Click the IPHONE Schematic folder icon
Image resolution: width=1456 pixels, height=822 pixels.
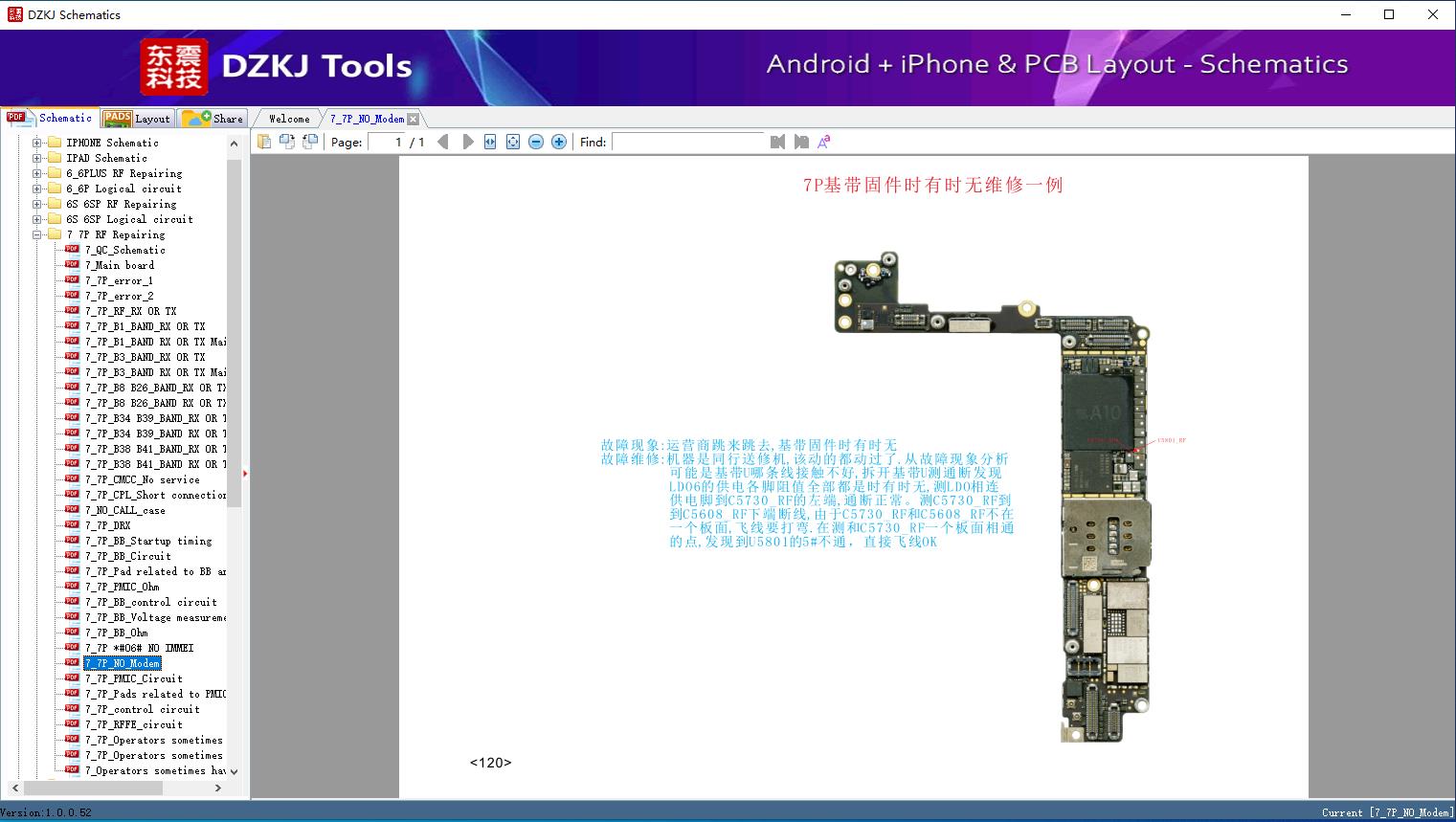point(55,143)
